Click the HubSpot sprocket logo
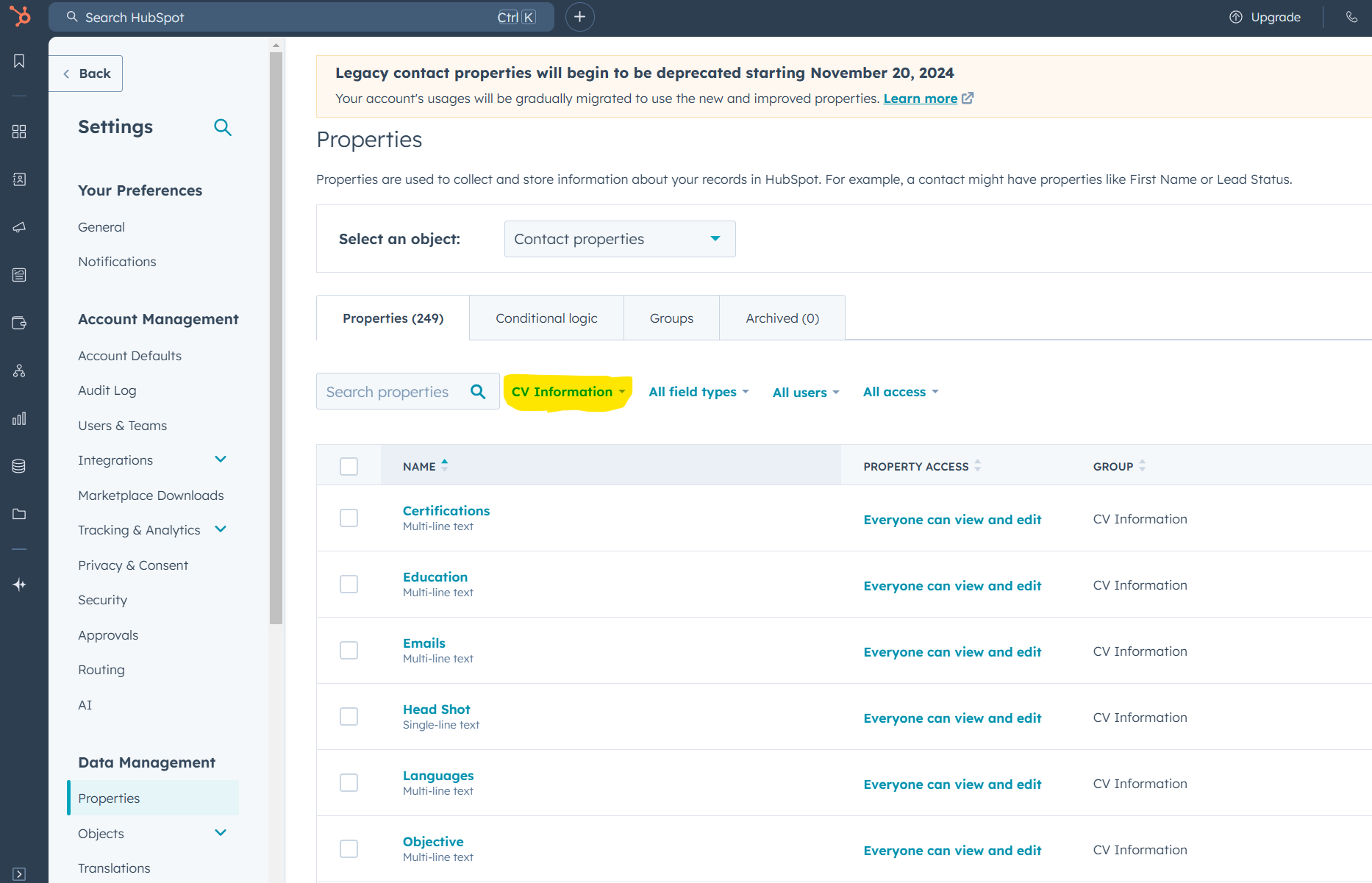1372x883 pixels. pyautogui.click(x=20, y=16)
